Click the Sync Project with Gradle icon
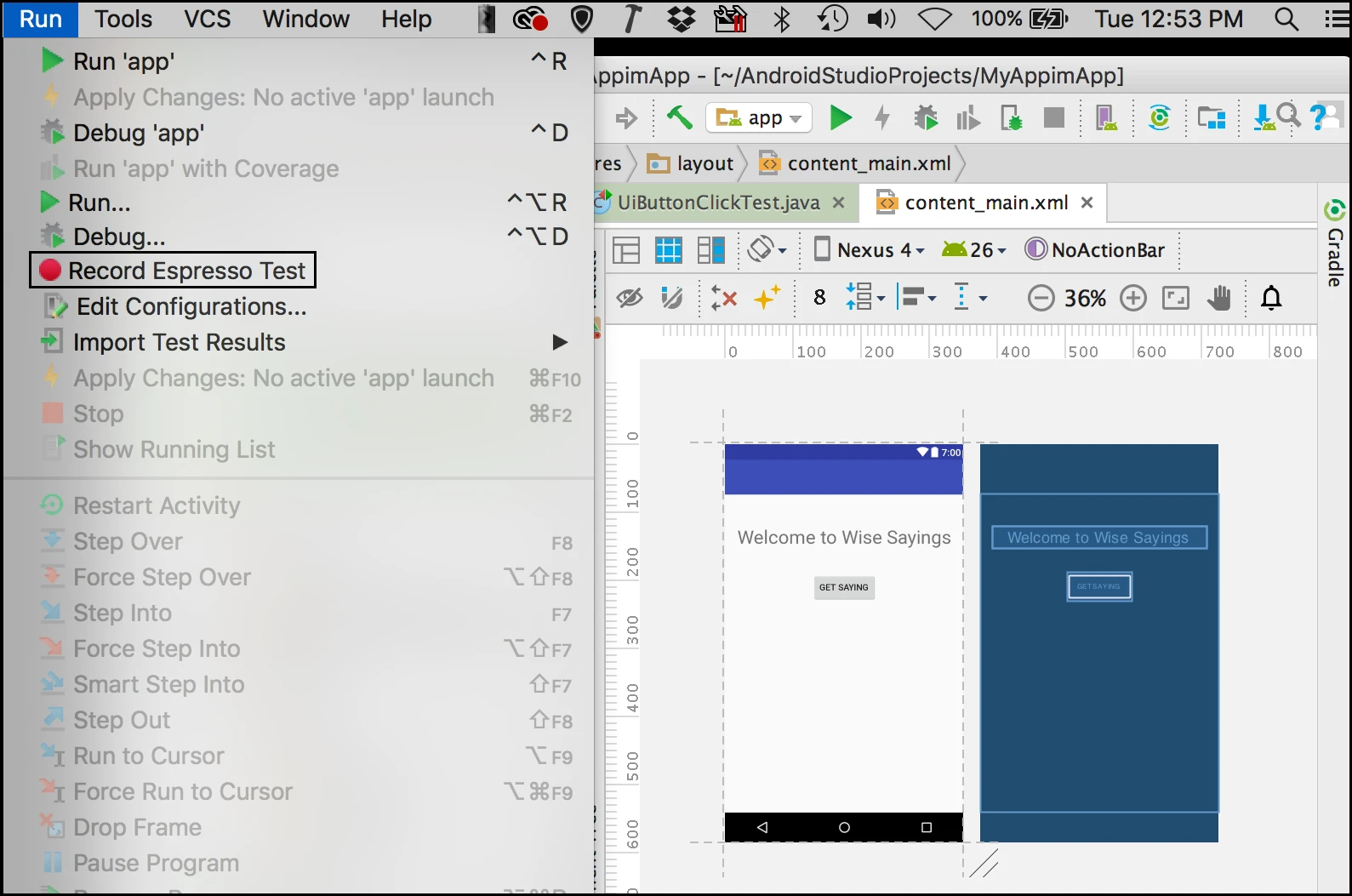Screen dimensions: 1352x896 (1159, 117)
